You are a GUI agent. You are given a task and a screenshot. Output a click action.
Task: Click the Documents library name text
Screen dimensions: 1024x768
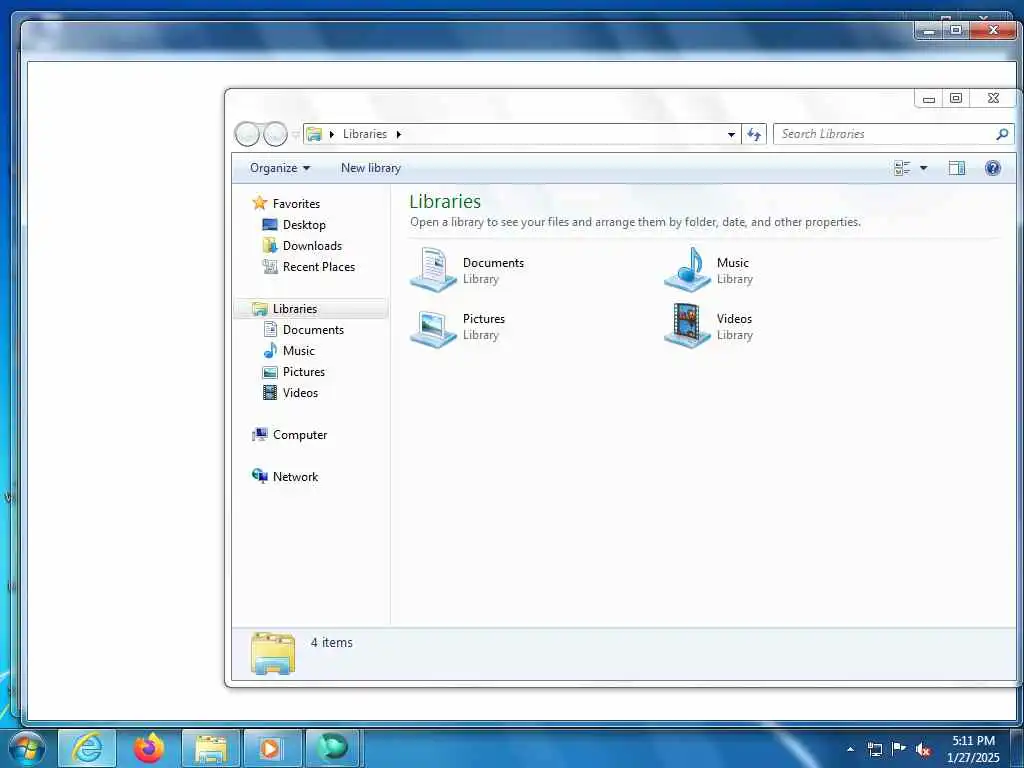click(x=493, y=263)
